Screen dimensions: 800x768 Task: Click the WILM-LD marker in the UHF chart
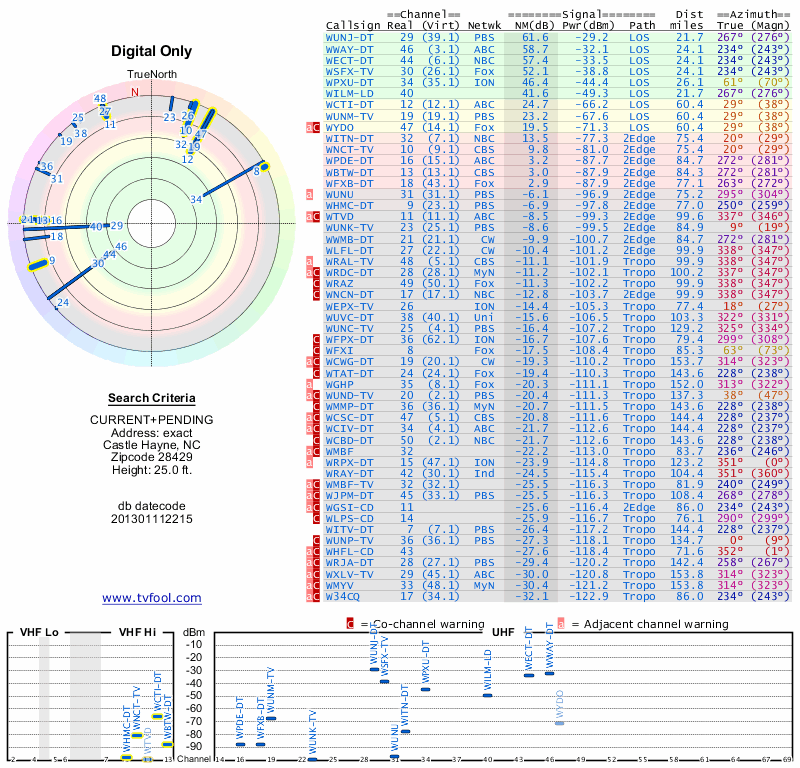(488, 695)
